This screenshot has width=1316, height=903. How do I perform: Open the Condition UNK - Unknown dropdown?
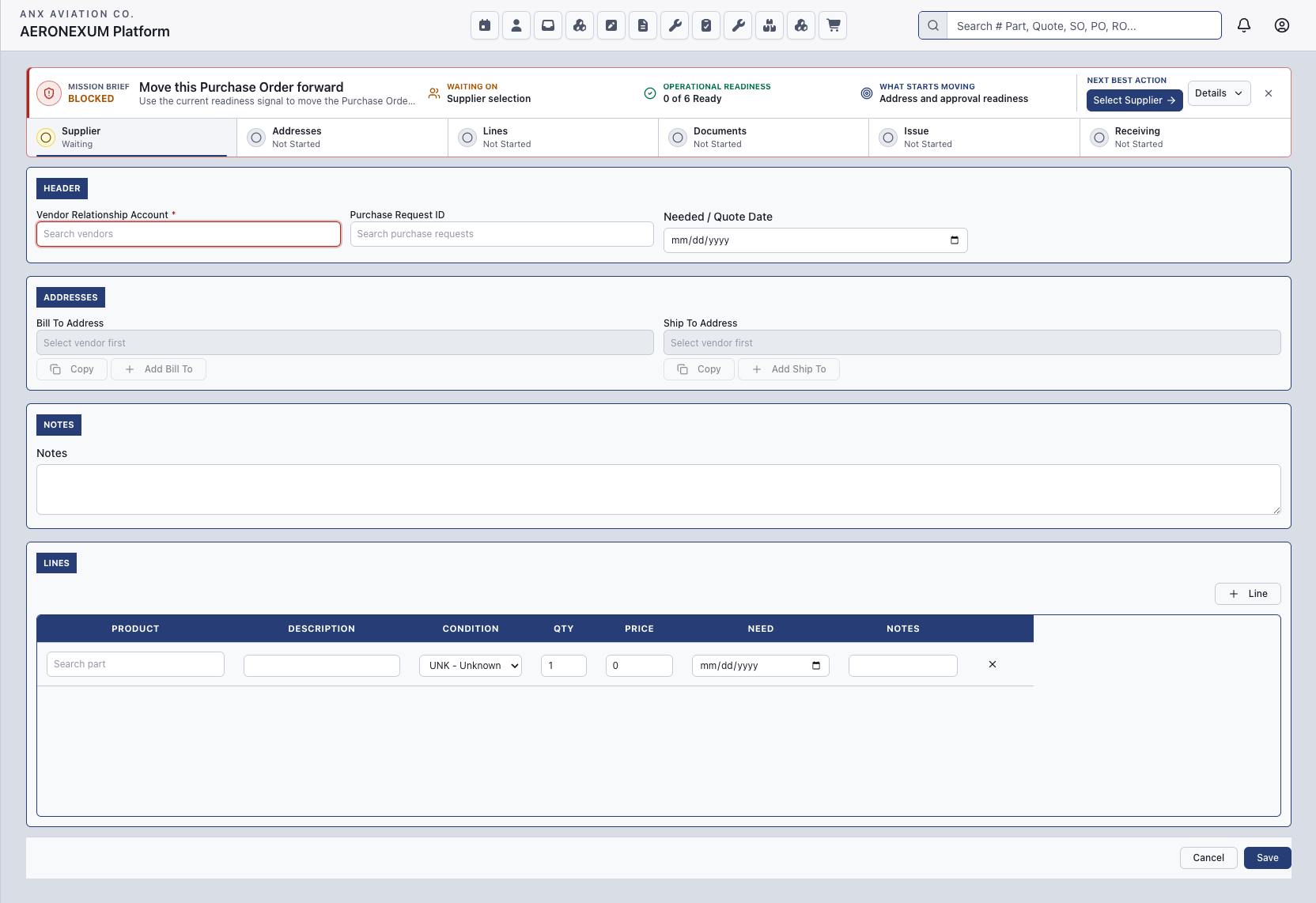click(x=471, y=666)
